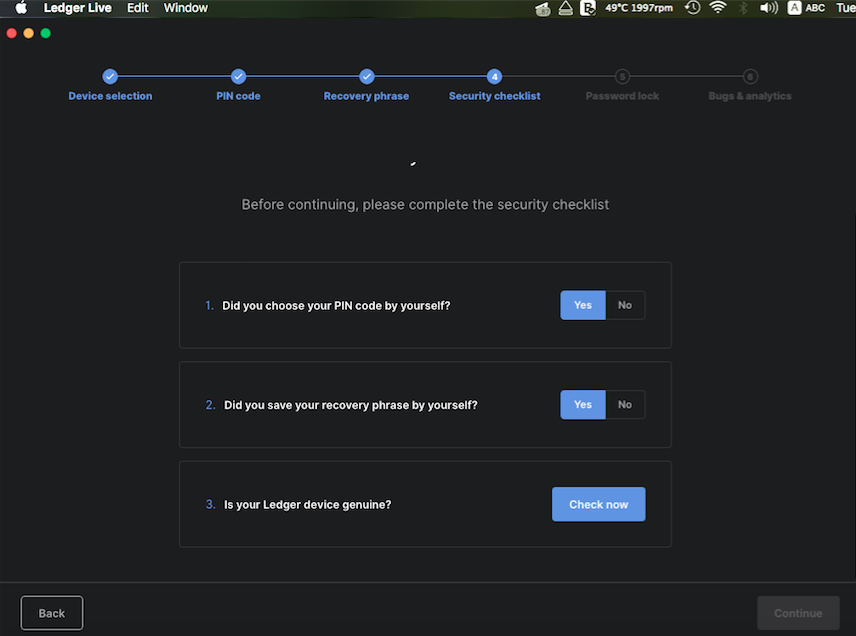Image resolution: width=856 pixels, height=636 pixels.
Task: Click the Recovery phrase step checkmark circle
Action: point(366,76)
